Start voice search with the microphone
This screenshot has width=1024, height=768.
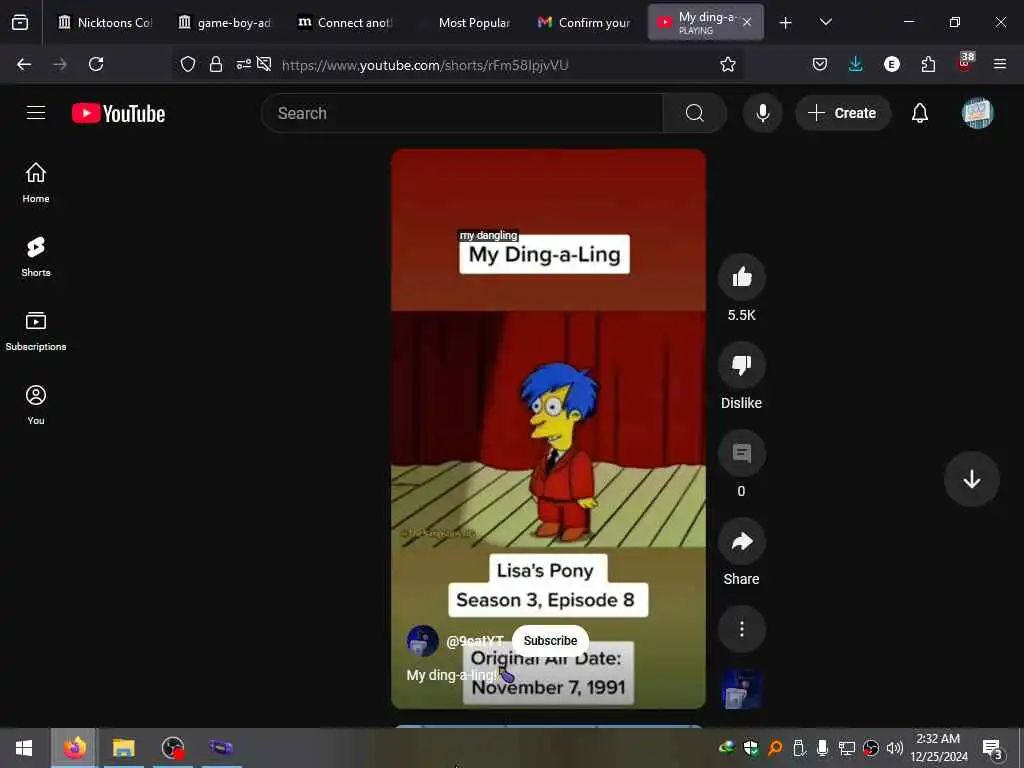[762, 113]
